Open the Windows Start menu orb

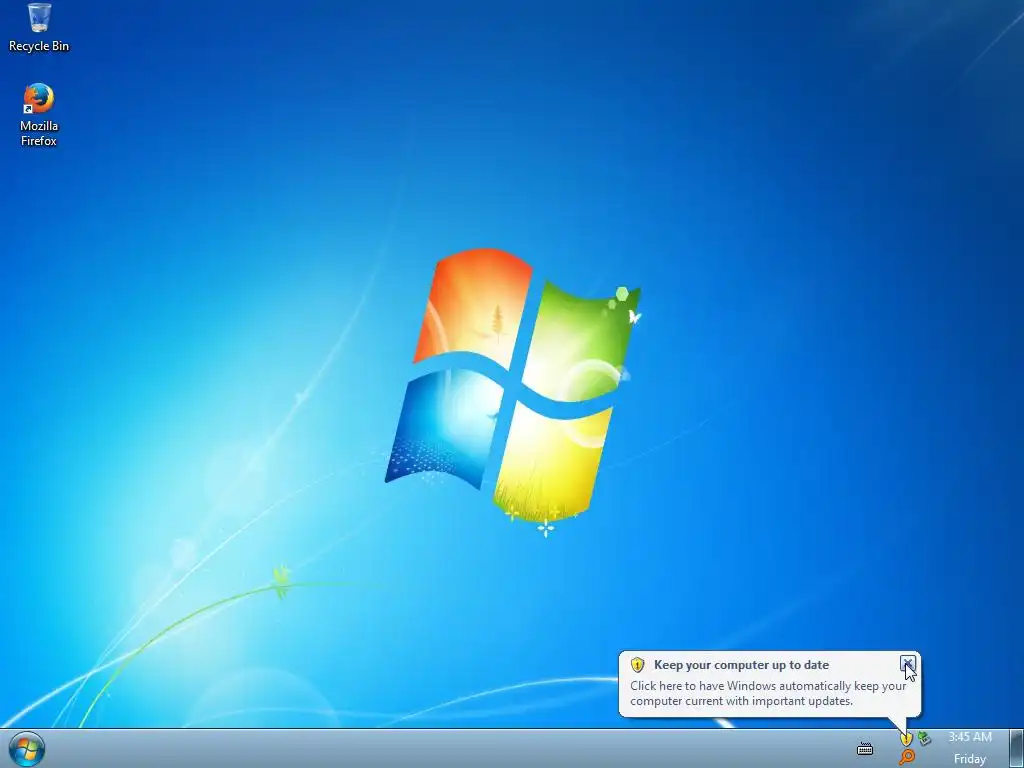point(26,748)
